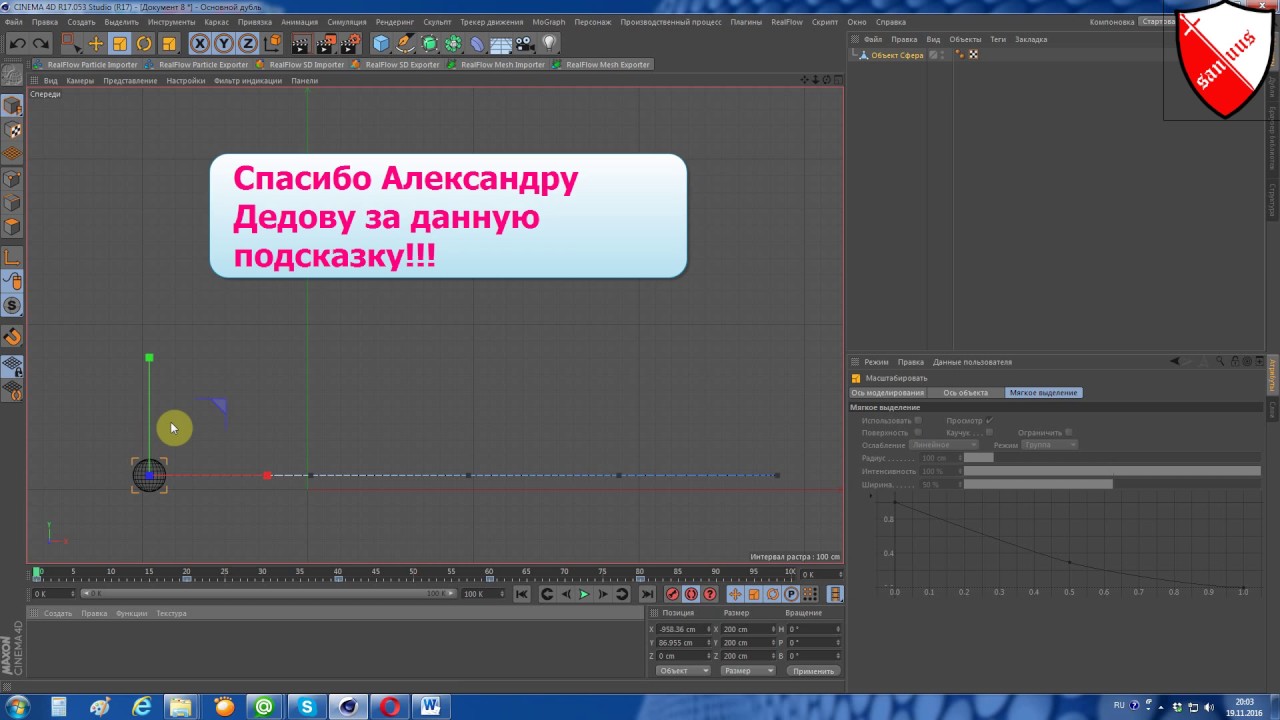Open the generators (subdivision surface) icon
Viewport: 1280px width, 720px height.
[430, 43]
